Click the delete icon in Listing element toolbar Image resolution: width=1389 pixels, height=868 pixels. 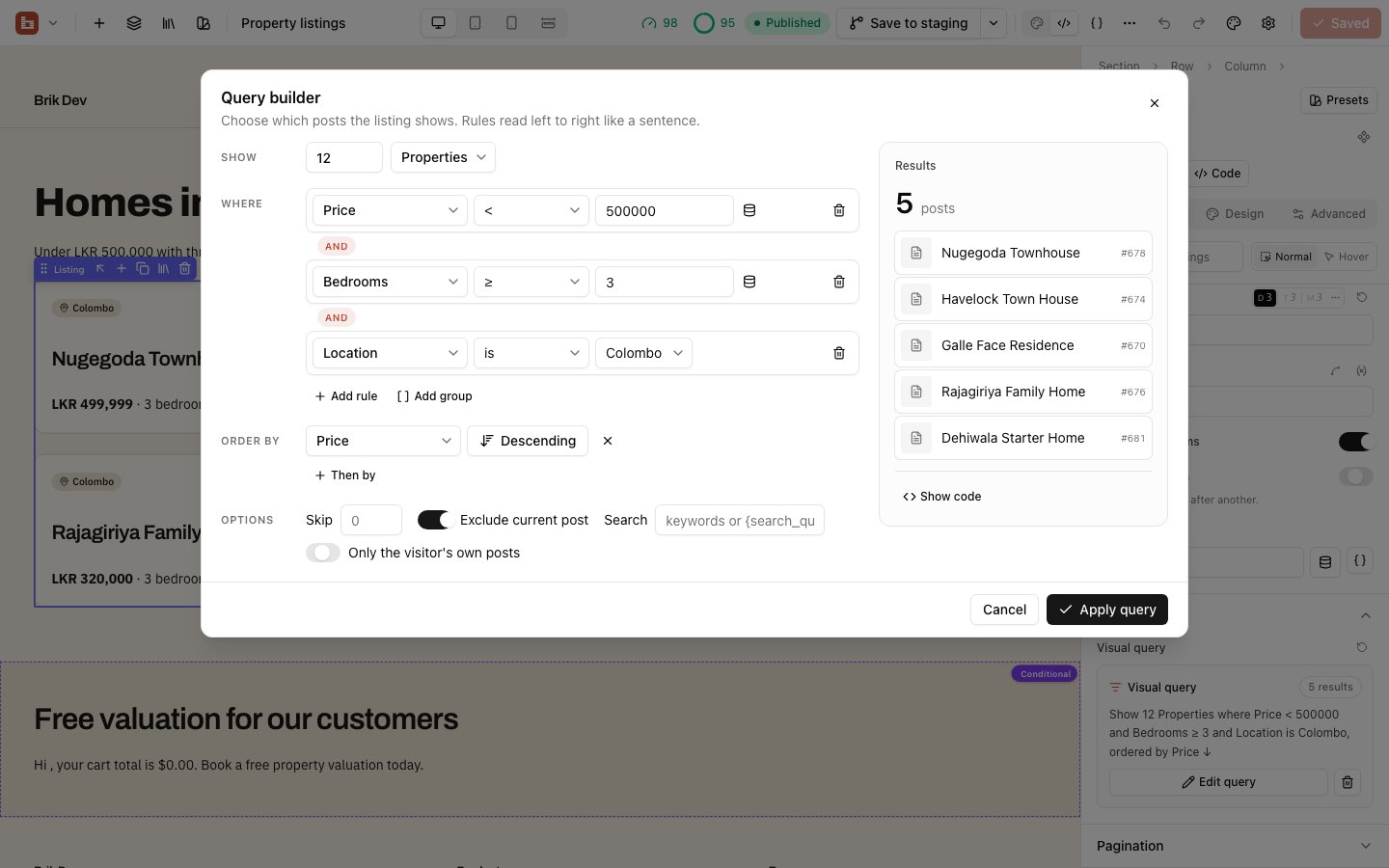coord(185,269)
